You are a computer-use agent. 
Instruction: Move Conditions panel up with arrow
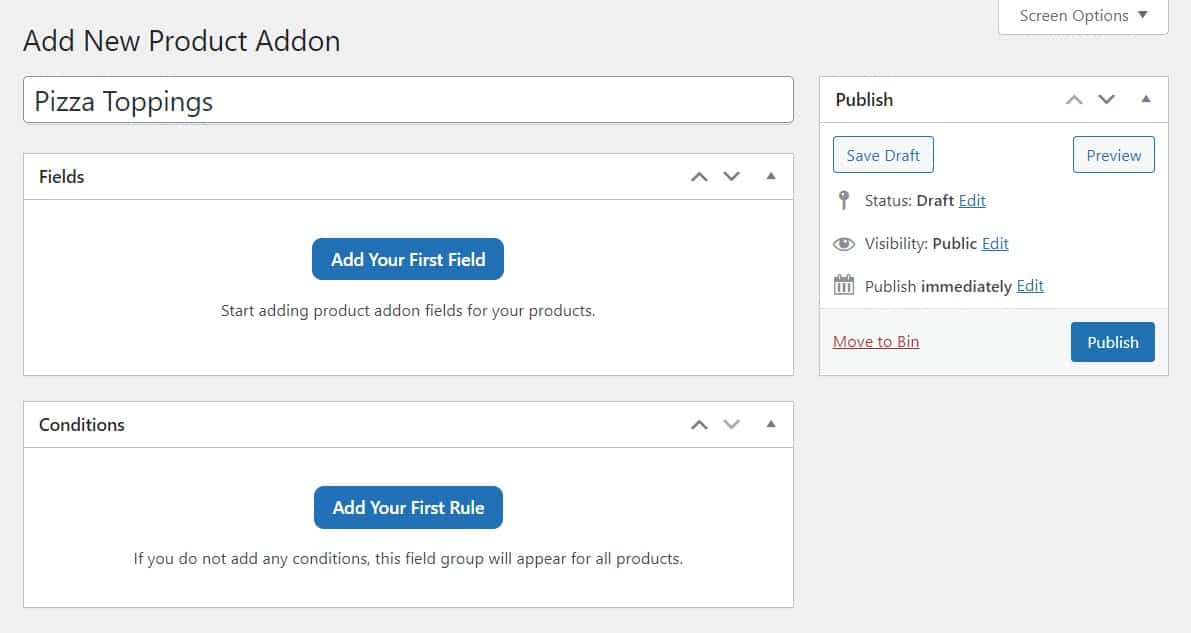pos(699,425)
